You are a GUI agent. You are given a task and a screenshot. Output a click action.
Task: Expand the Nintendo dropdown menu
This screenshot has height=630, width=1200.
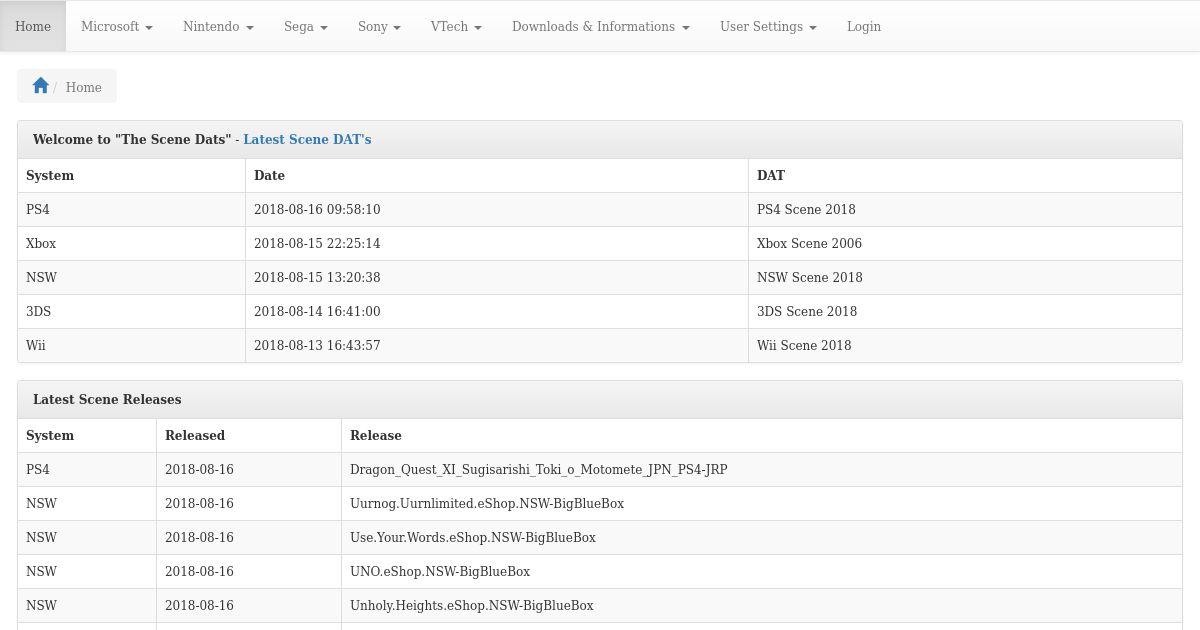point(218,26)
